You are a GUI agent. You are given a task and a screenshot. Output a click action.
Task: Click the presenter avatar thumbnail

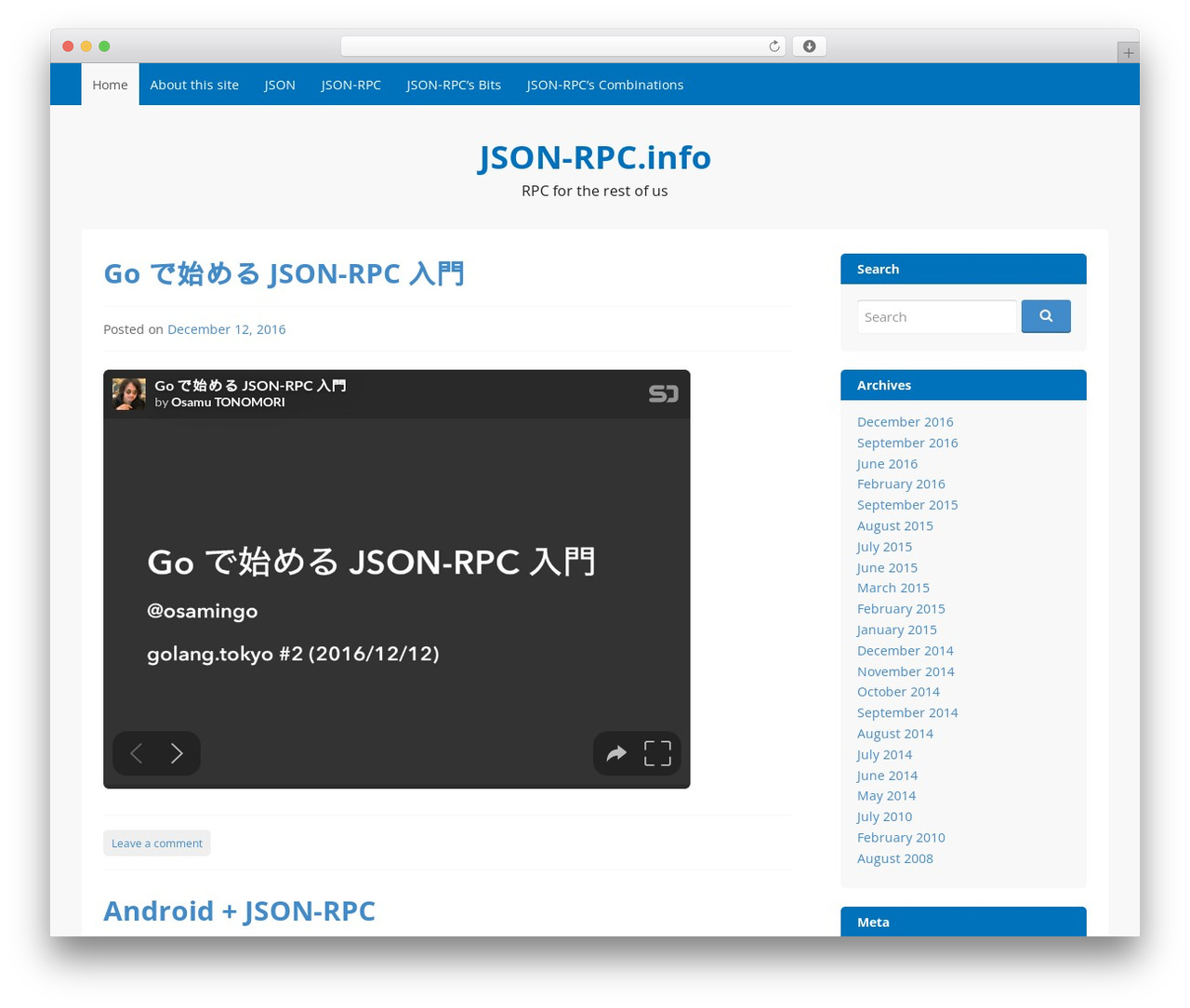129,394
